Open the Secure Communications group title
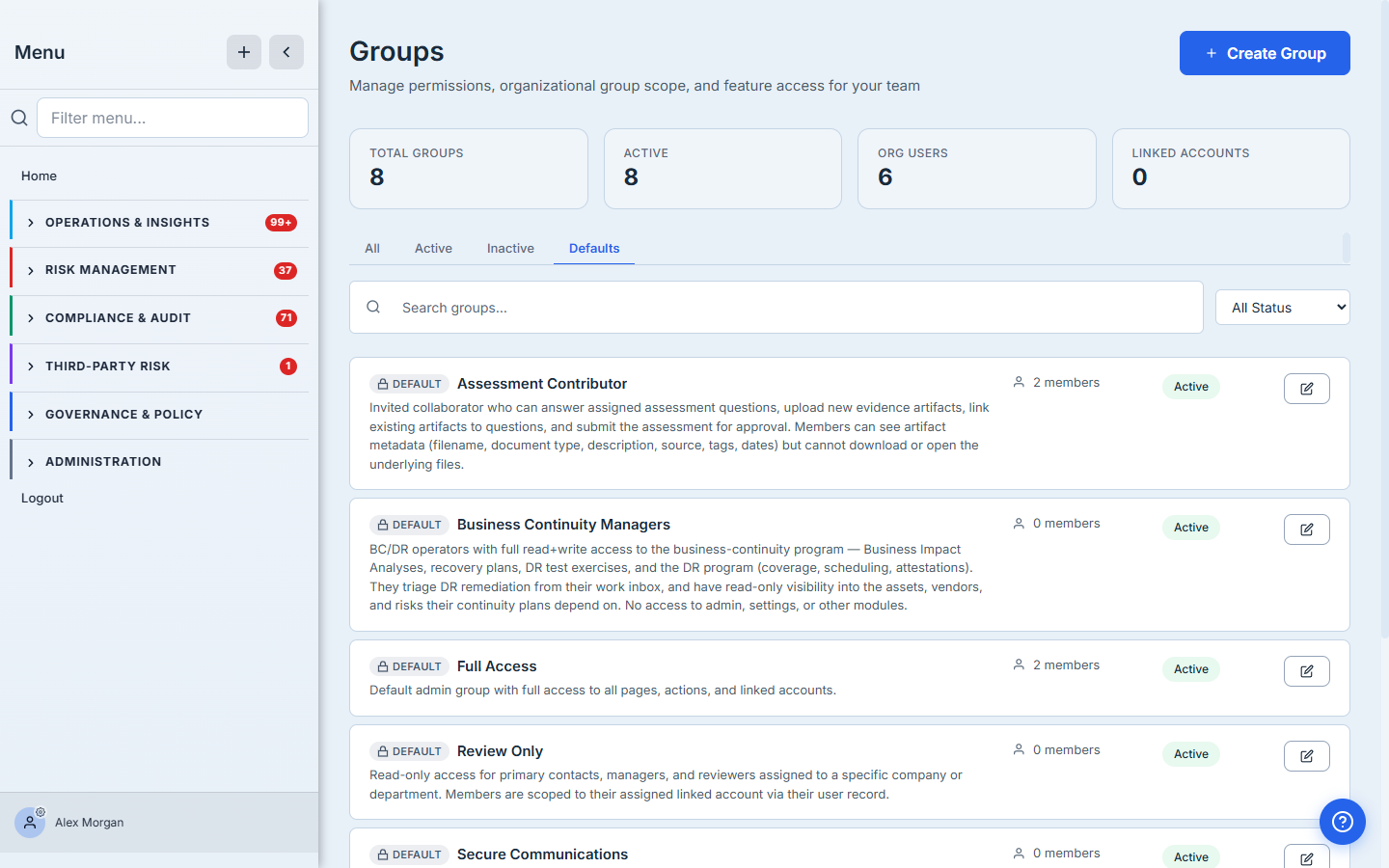This screenshot has height=868, width=1389. point(542,854)
